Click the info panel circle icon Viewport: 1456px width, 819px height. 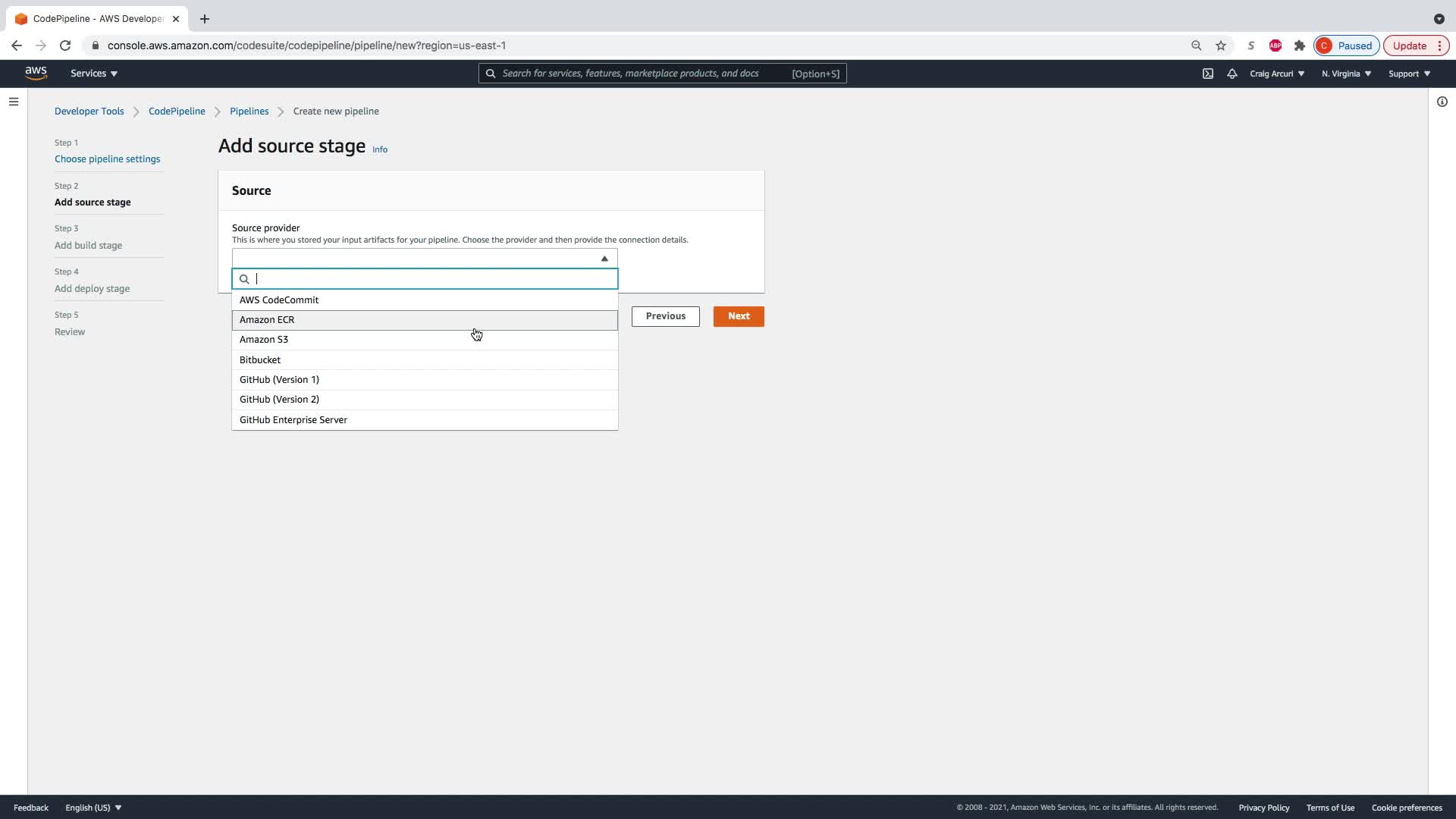coord(1442,102)
